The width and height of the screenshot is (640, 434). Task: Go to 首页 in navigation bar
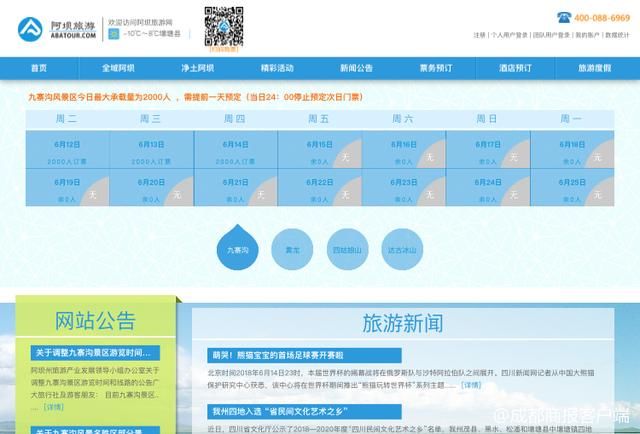click(x=39, y=68)
